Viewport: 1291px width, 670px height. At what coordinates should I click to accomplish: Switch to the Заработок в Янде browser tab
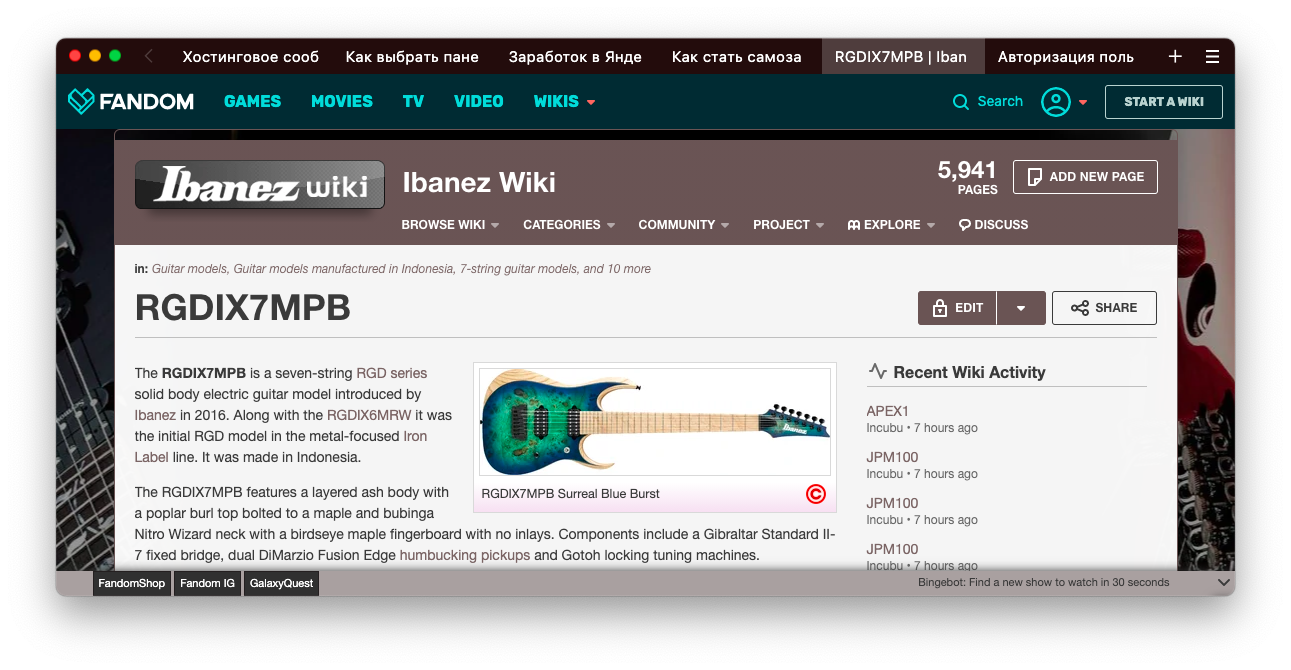coord(575,57)
